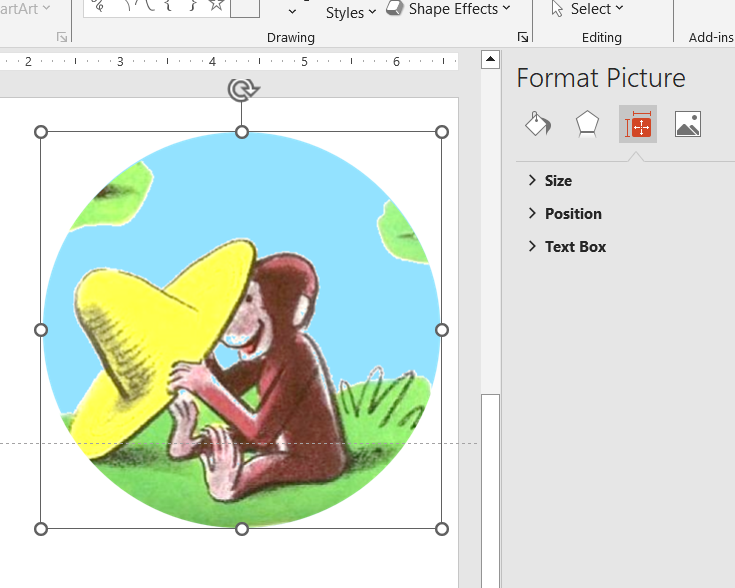Select the Size & Properties tab icon

[638, 124]
